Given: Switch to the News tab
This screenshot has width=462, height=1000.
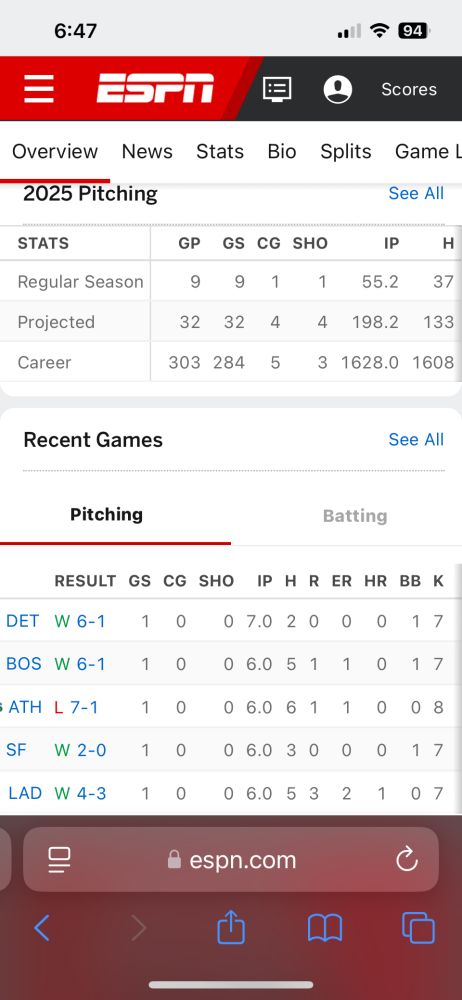Looking at the screenshot, I should point(147,151).
